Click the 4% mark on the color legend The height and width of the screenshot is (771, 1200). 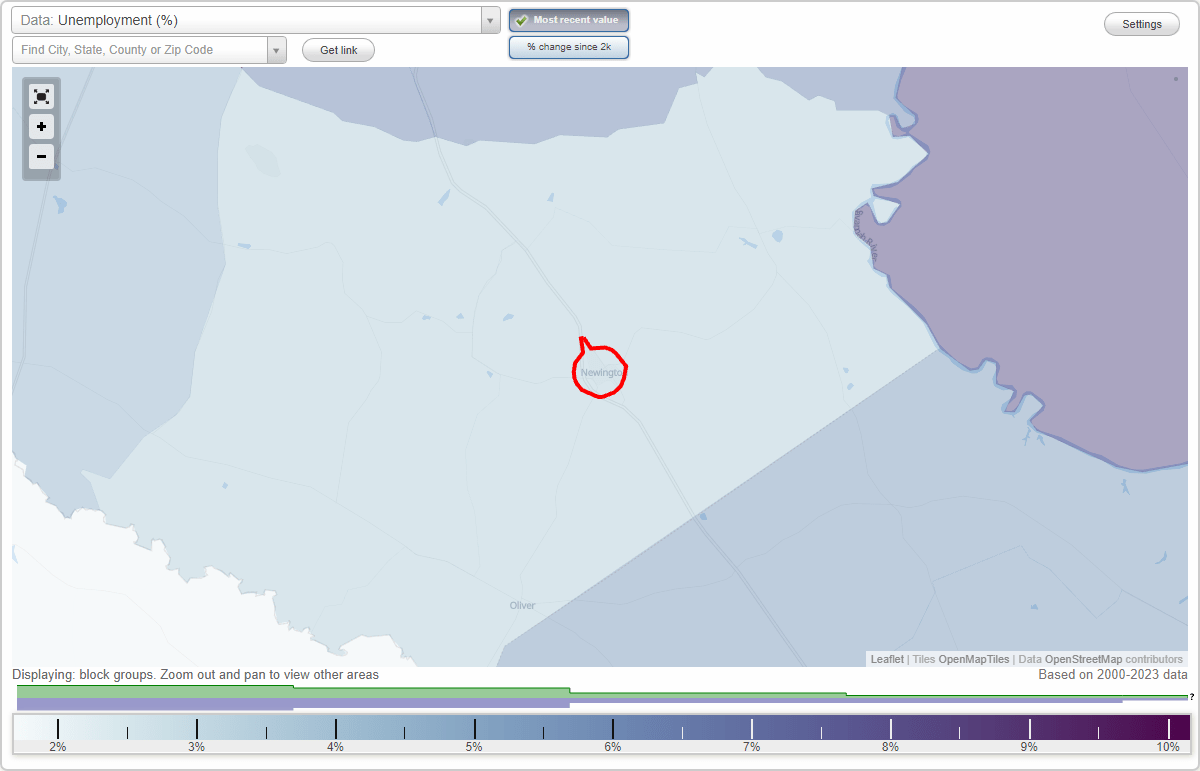pyautogui.click(x=335, y=746)
